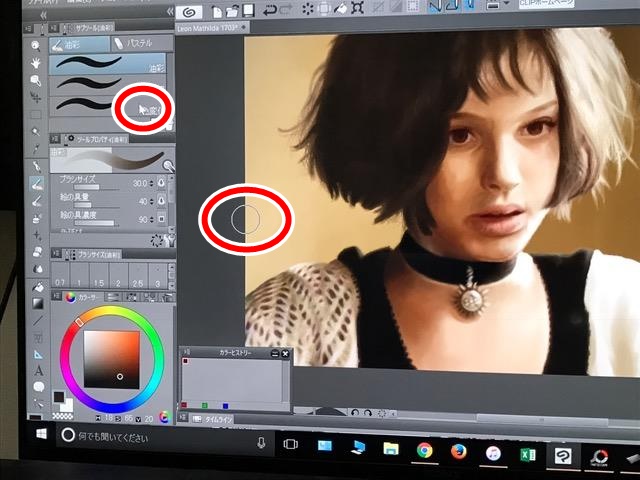Toggle snap to ruler in toolbar
This screenshot has height=480, width=640.
[x=435, y=6]
